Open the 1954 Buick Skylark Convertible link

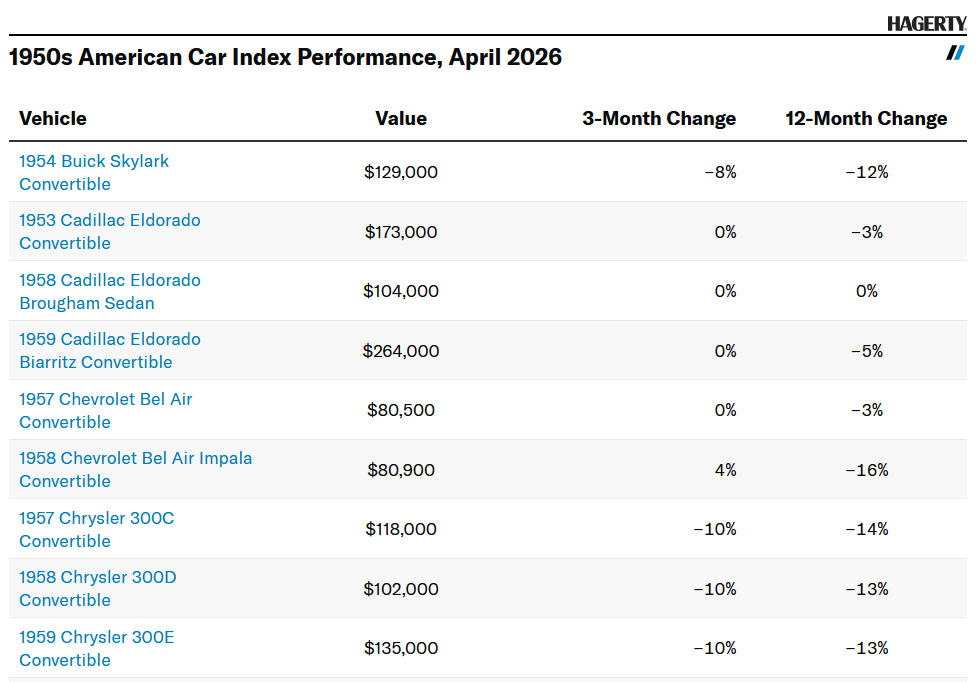tap(94, 172)
